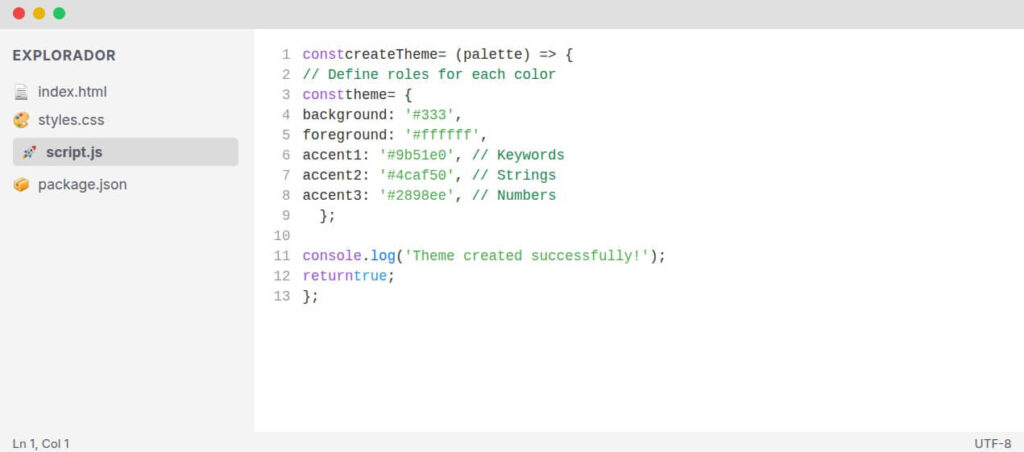Select script.js in the explorer
This screenshot has height=452, width=1024.
[125, 152]
